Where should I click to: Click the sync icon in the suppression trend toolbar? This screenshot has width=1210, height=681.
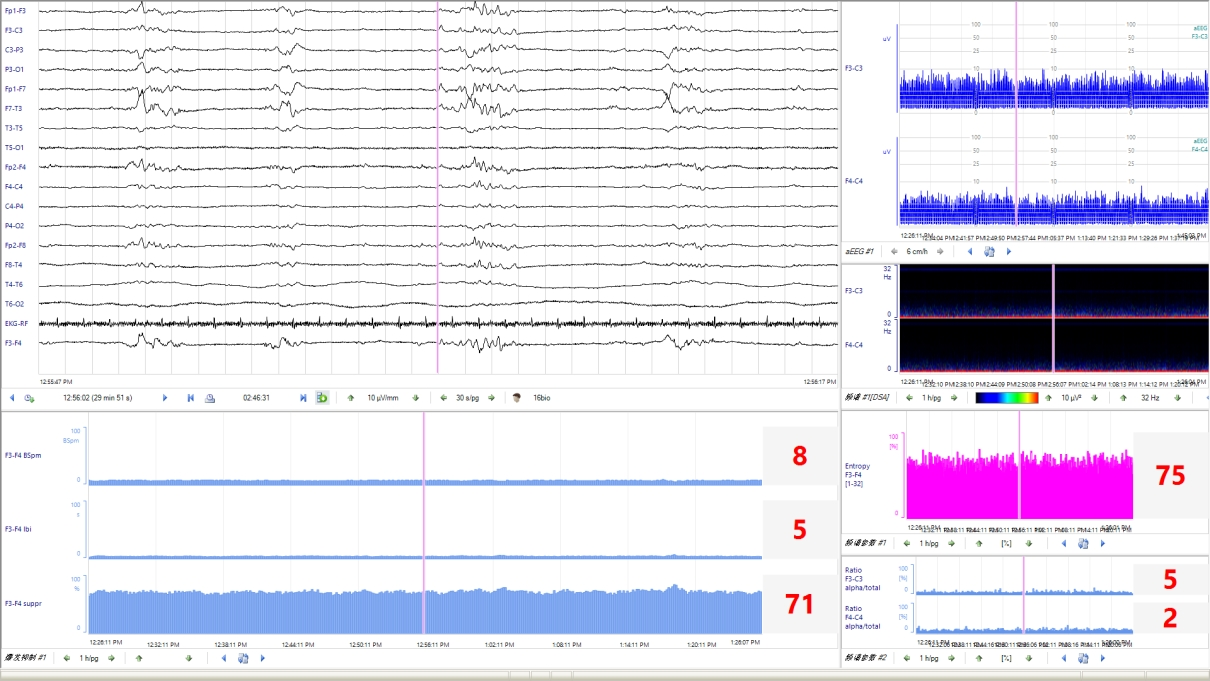[242, 658]
